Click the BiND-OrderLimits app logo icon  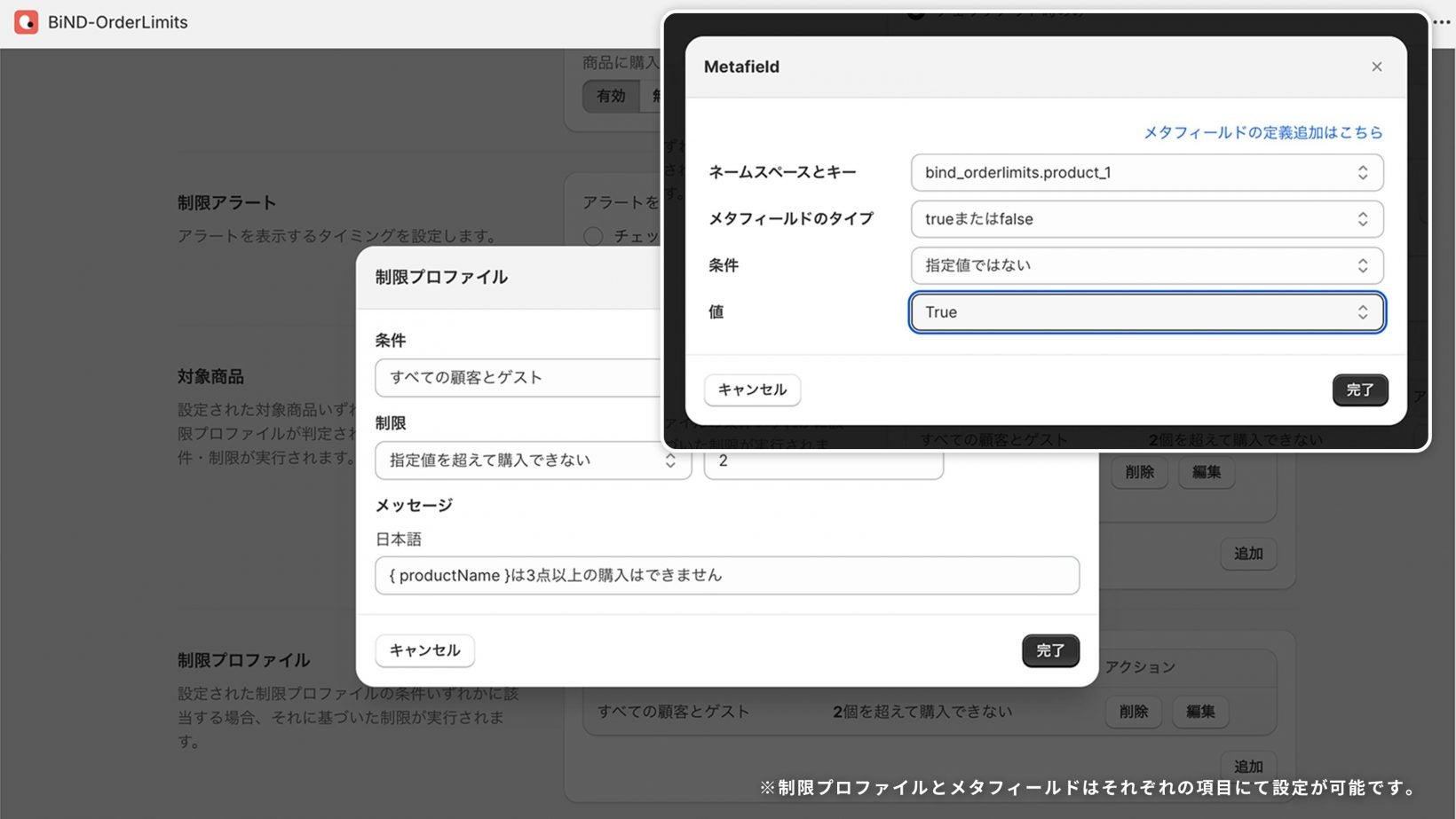[x=26, y=22]
